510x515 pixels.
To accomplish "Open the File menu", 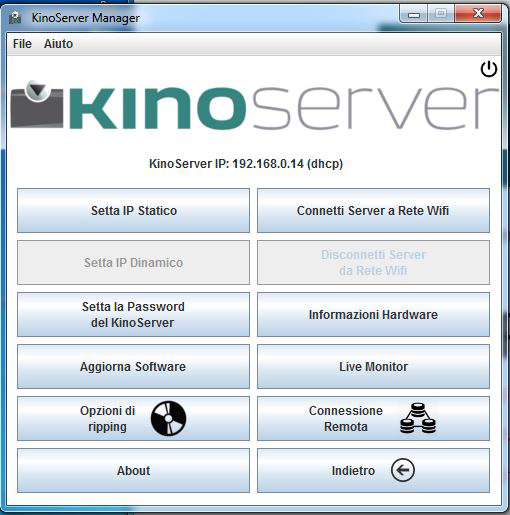I will point(22,44).
